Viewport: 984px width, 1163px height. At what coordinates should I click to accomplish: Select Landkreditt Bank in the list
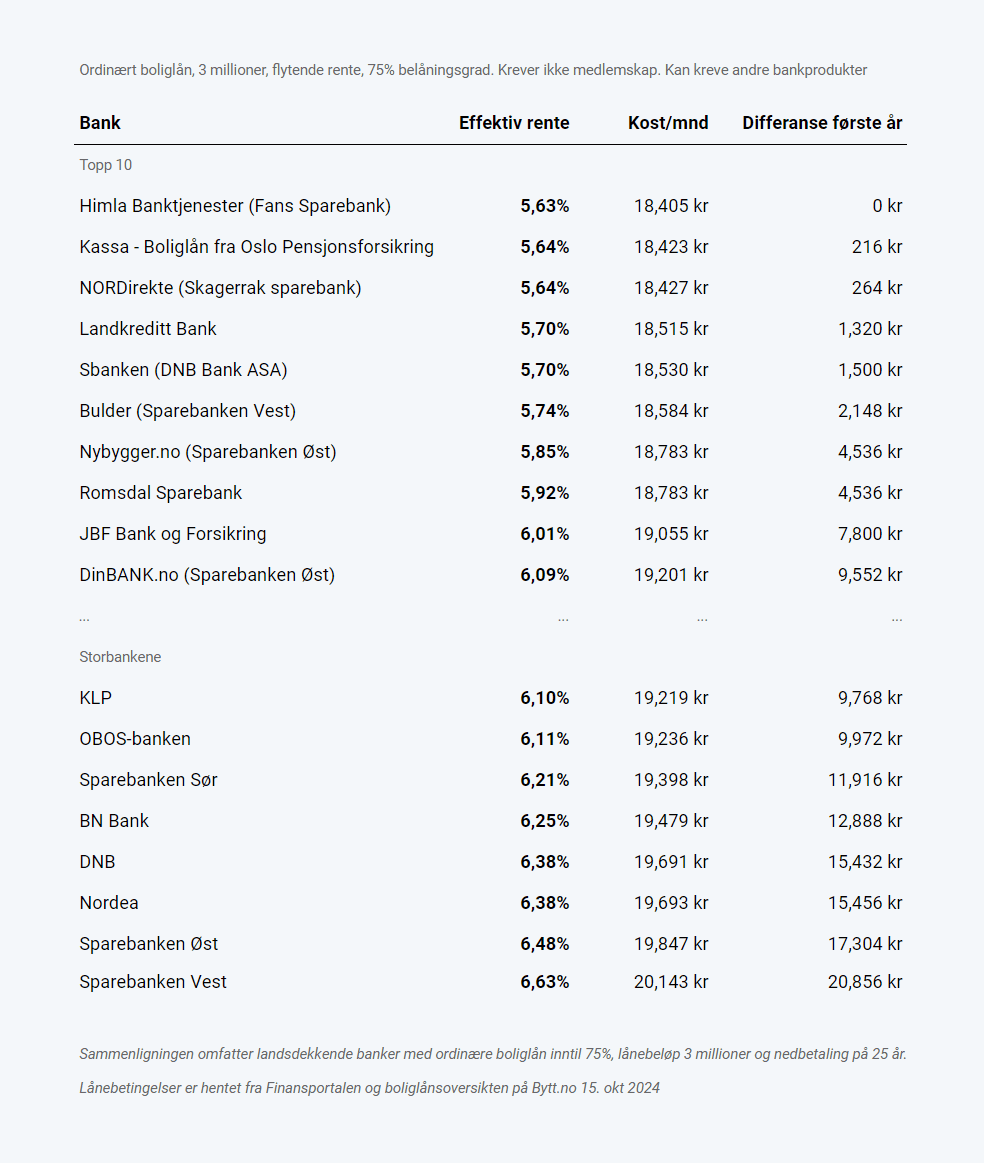pos(148,329)
